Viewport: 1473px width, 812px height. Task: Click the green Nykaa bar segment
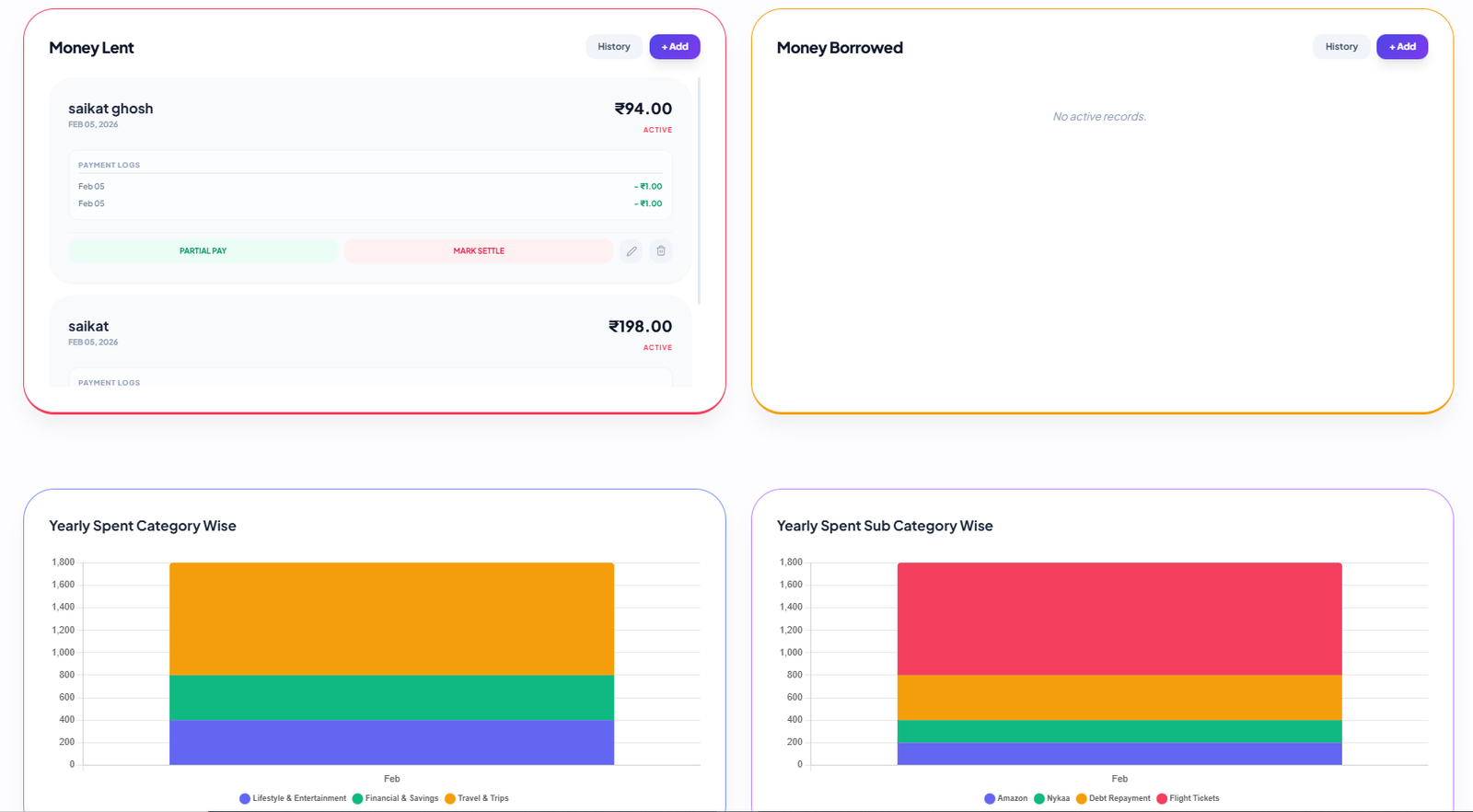[1119, 731]
